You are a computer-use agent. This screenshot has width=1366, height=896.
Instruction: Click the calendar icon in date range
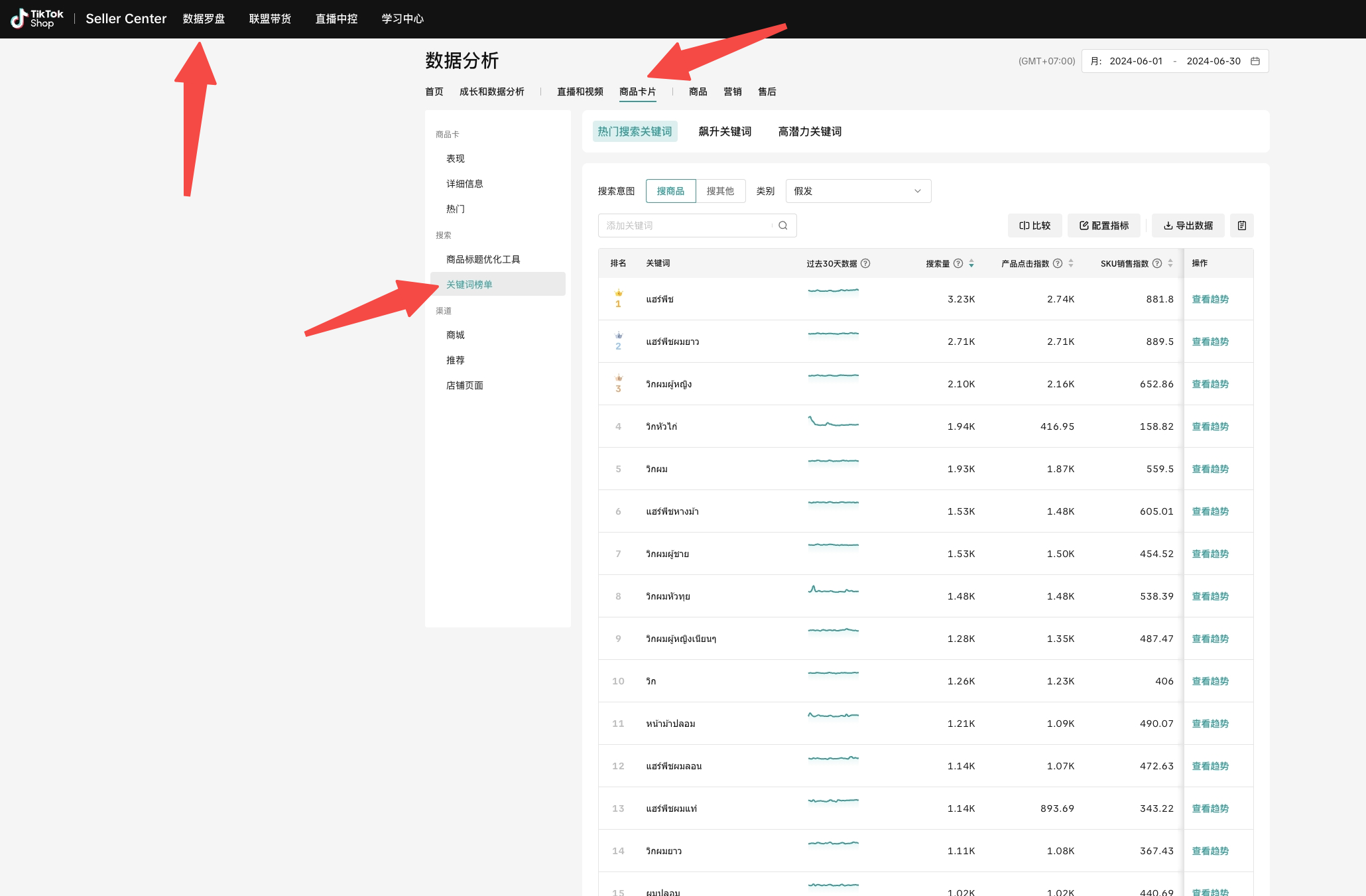[x=1255, y=61]
